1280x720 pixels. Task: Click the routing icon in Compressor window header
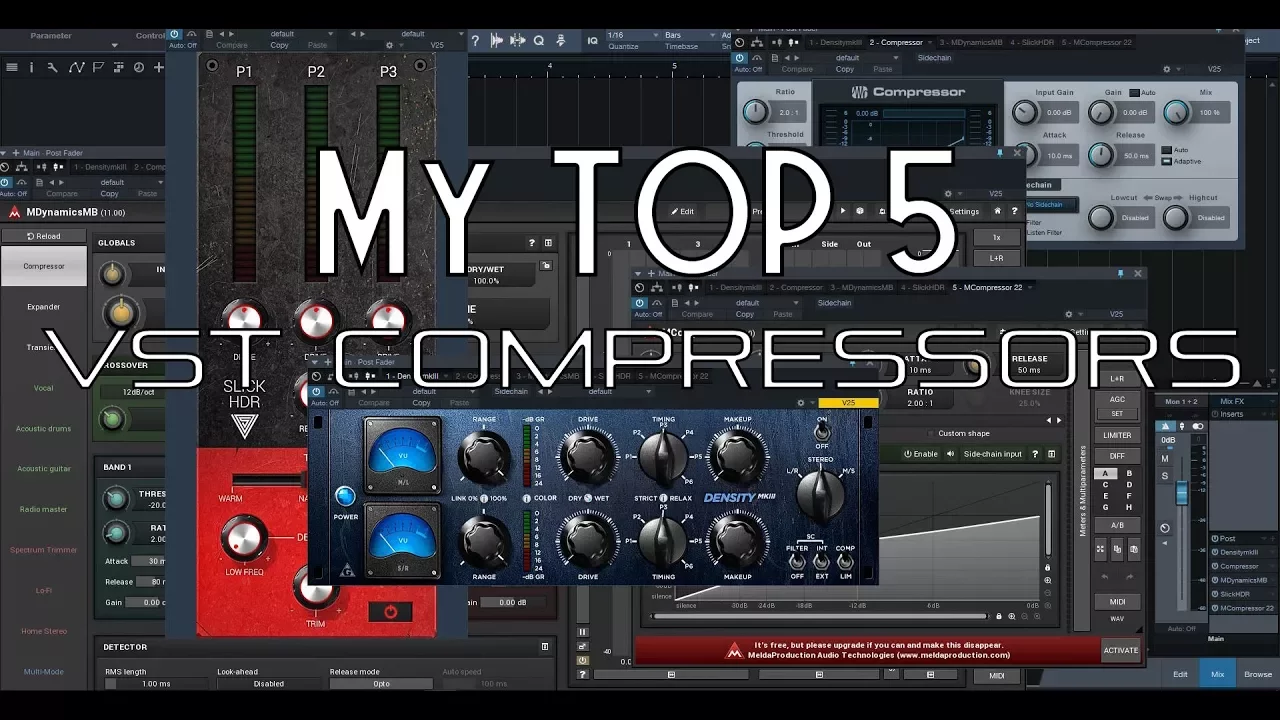point(757,43)
